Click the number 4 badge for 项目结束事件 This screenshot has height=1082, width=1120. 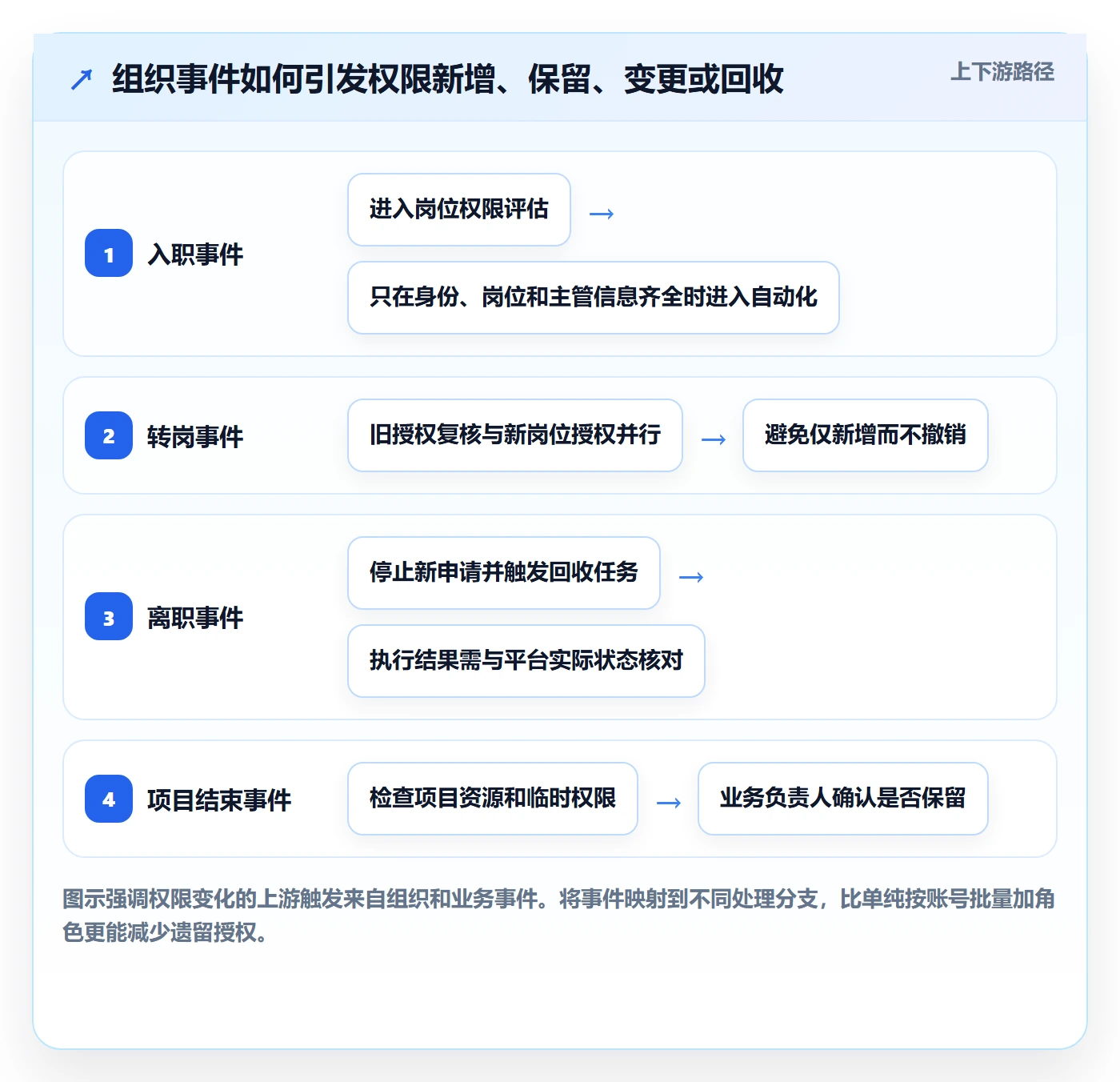pyautogui.click(x=109, y=799)
